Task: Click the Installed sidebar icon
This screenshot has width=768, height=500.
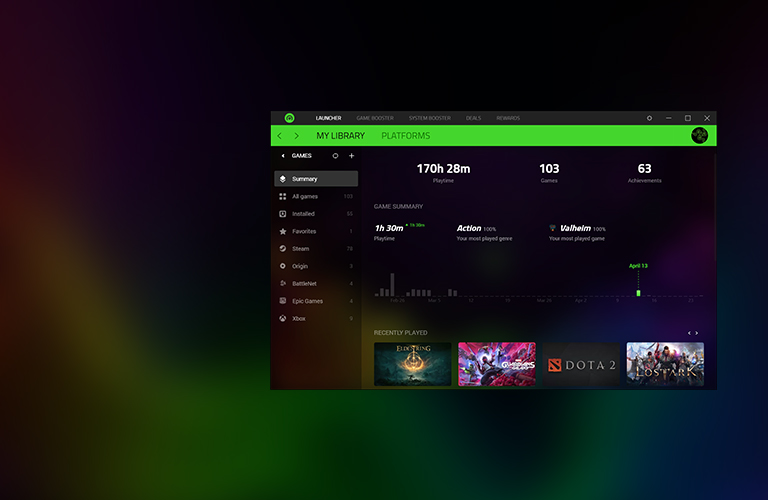Action: [283, 214]
